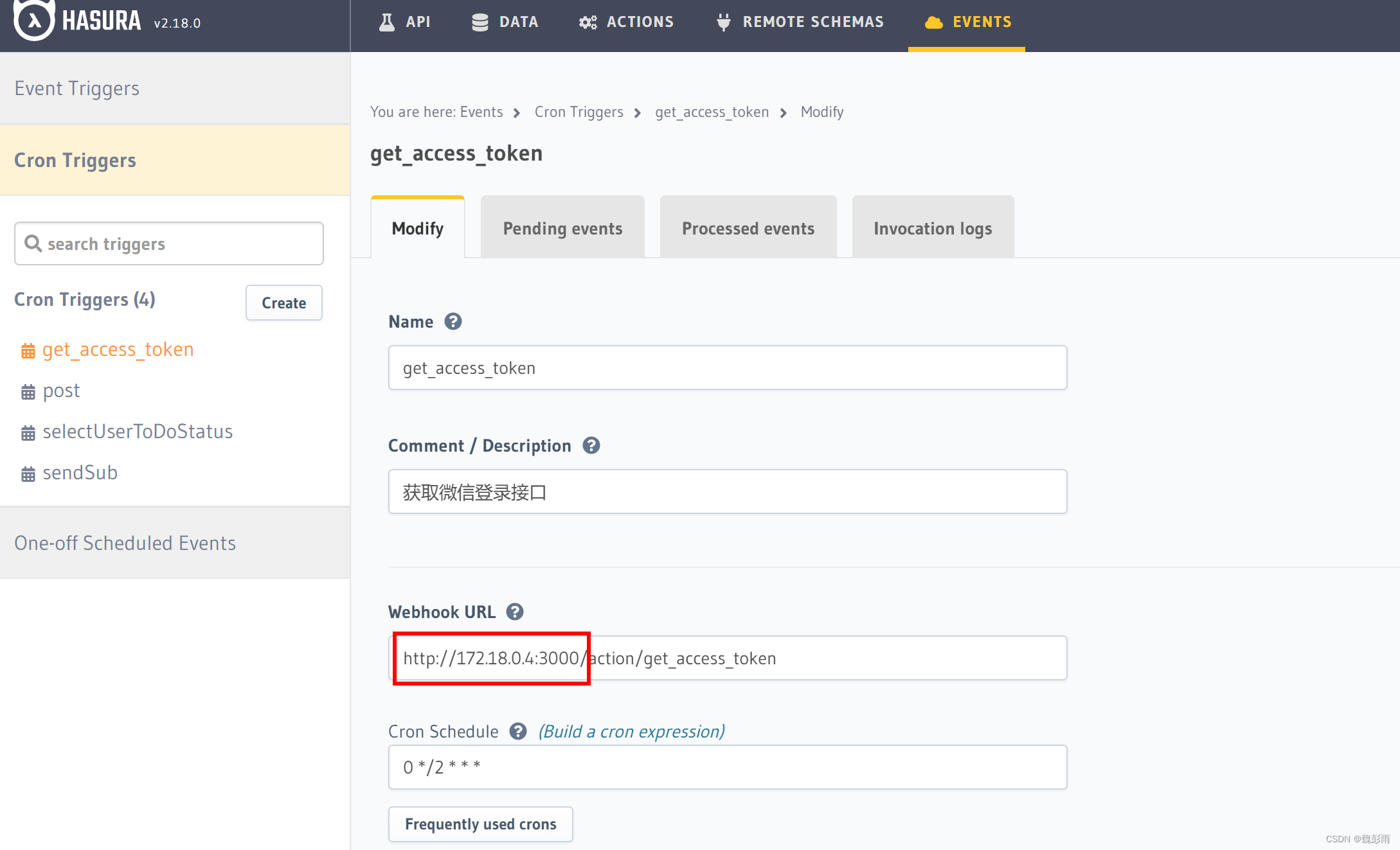Click the Webhook URL help icon
1400x850 pixels.
click(515, 612)
